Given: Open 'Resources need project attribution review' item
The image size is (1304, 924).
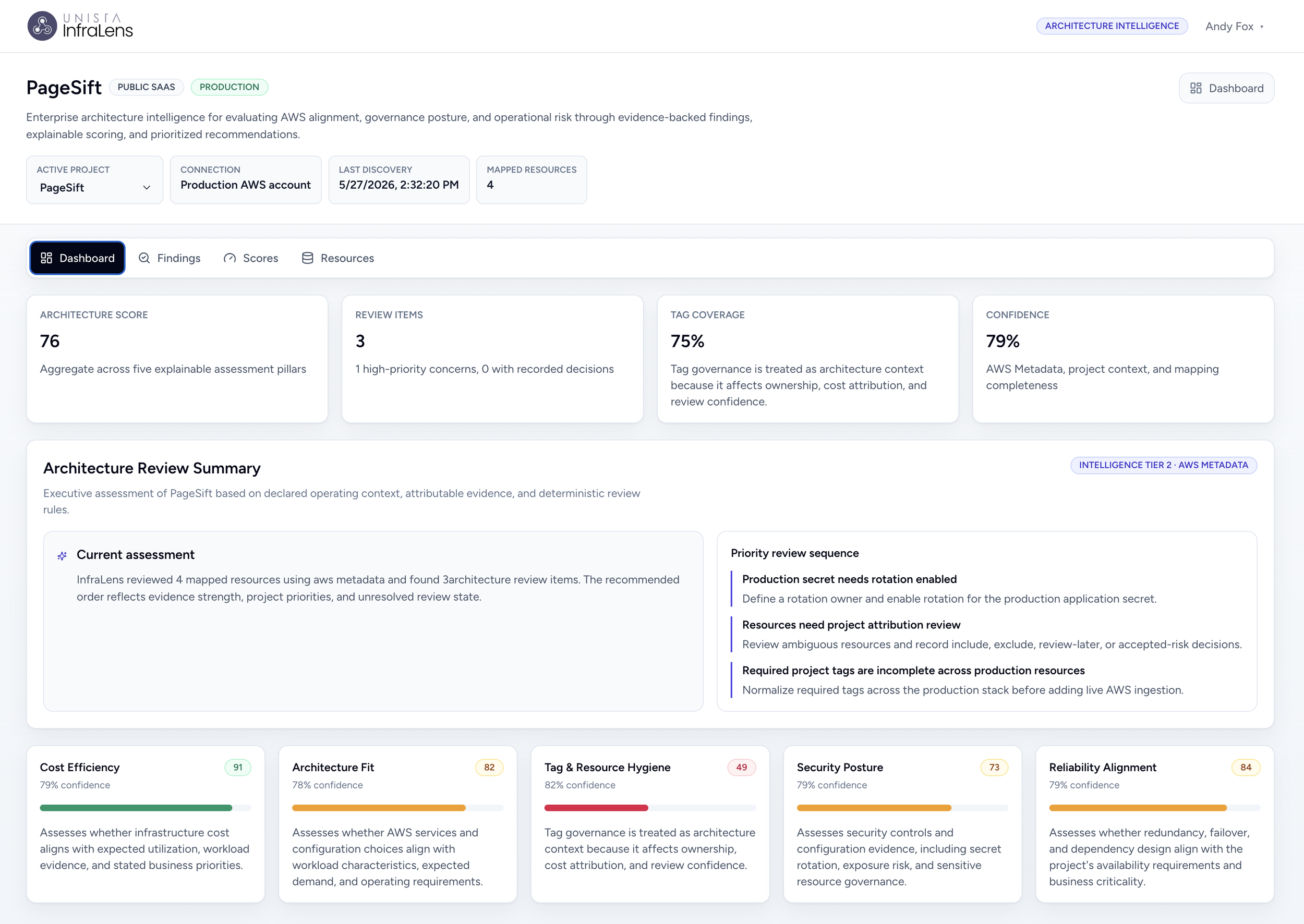Looking at the screenshot, I should pos(851,625).
